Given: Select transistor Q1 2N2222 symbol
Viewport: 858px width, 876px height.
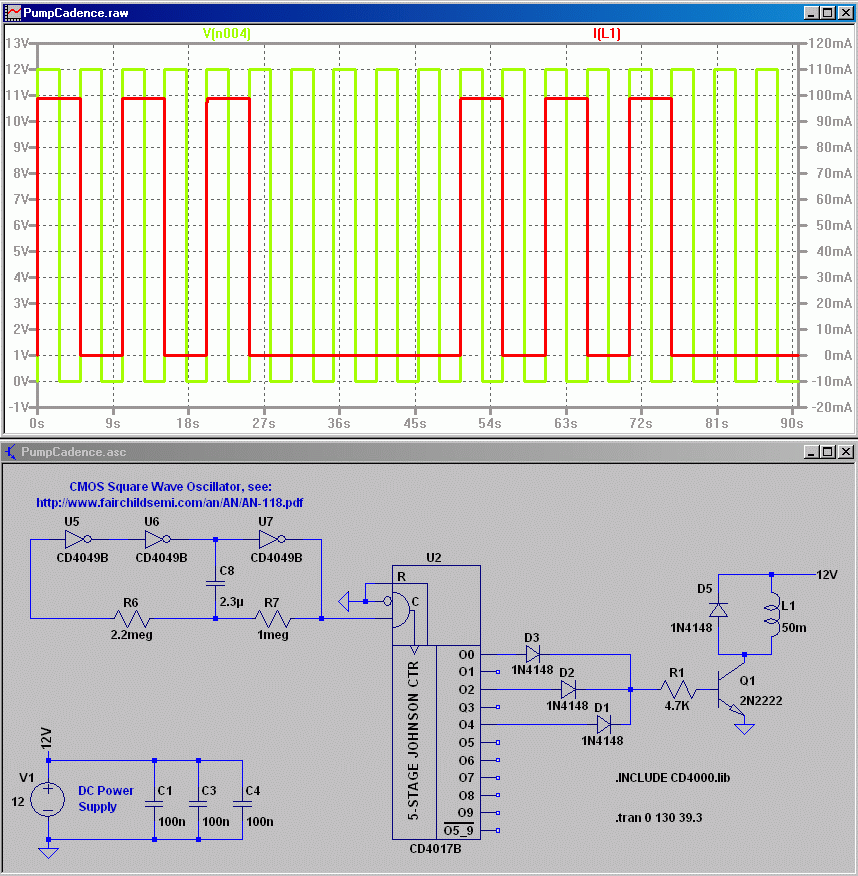Looking at the screenshot, I should pyautogui.click(x=732, y=691).
